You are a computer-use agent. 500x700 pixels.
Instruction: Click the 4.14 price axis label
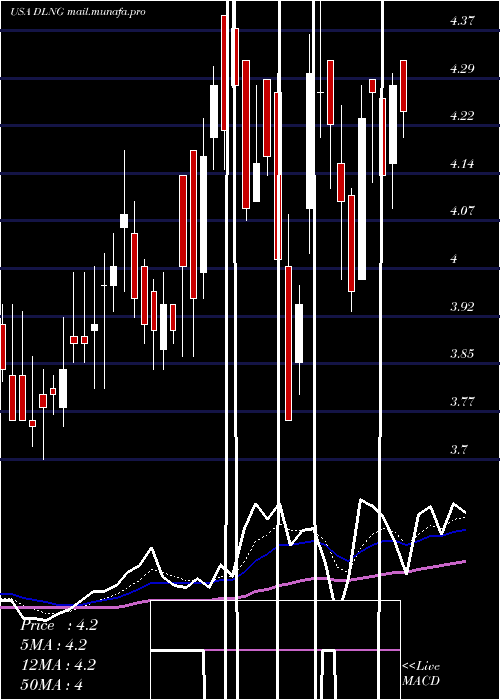tap(462, 164)
